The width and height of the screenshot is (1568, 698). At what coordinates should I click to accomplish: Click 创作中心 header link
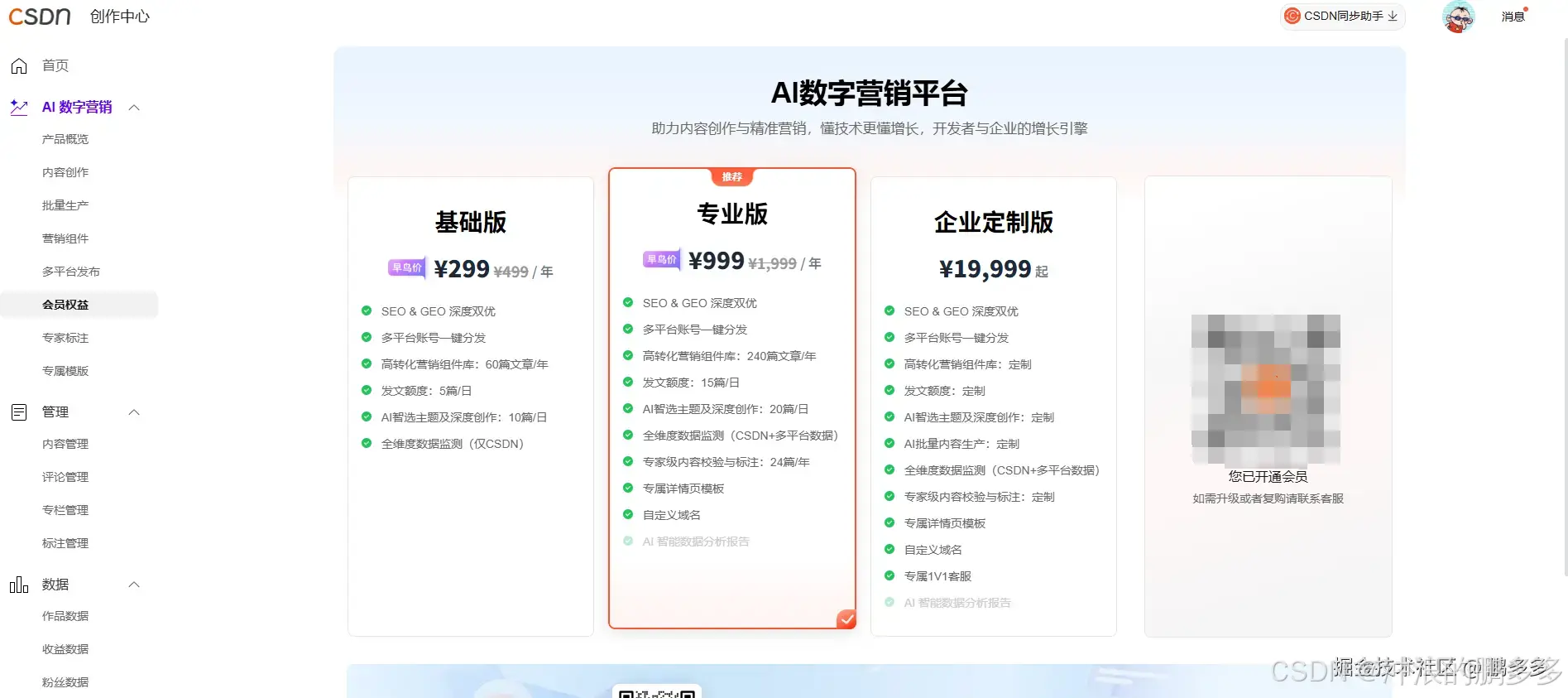[x=120, y=17]
